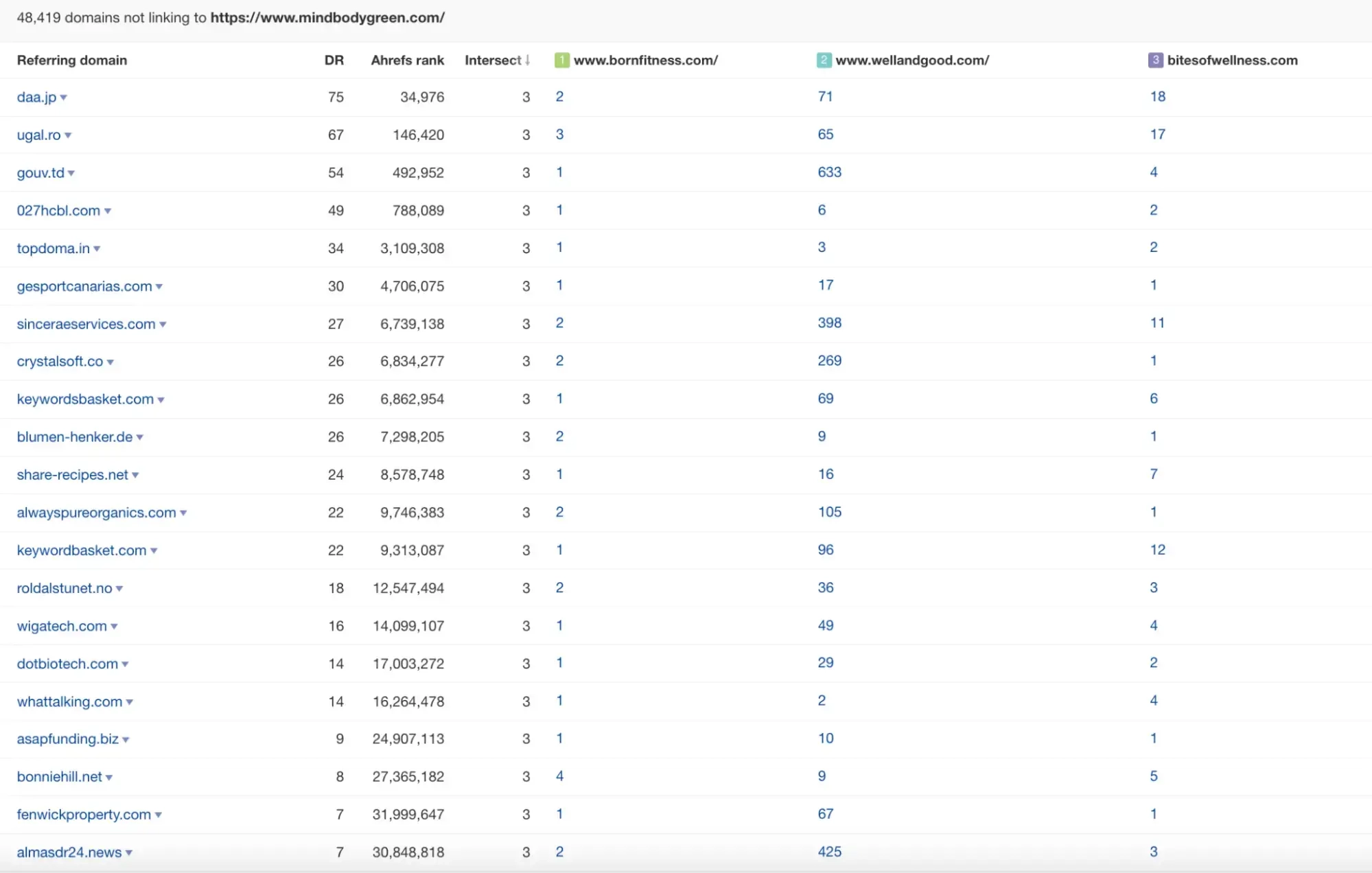Click dropdown arrow next to almasdr24.news
This screenshot has width=1372, height=873.
click(x=129, y=853)
